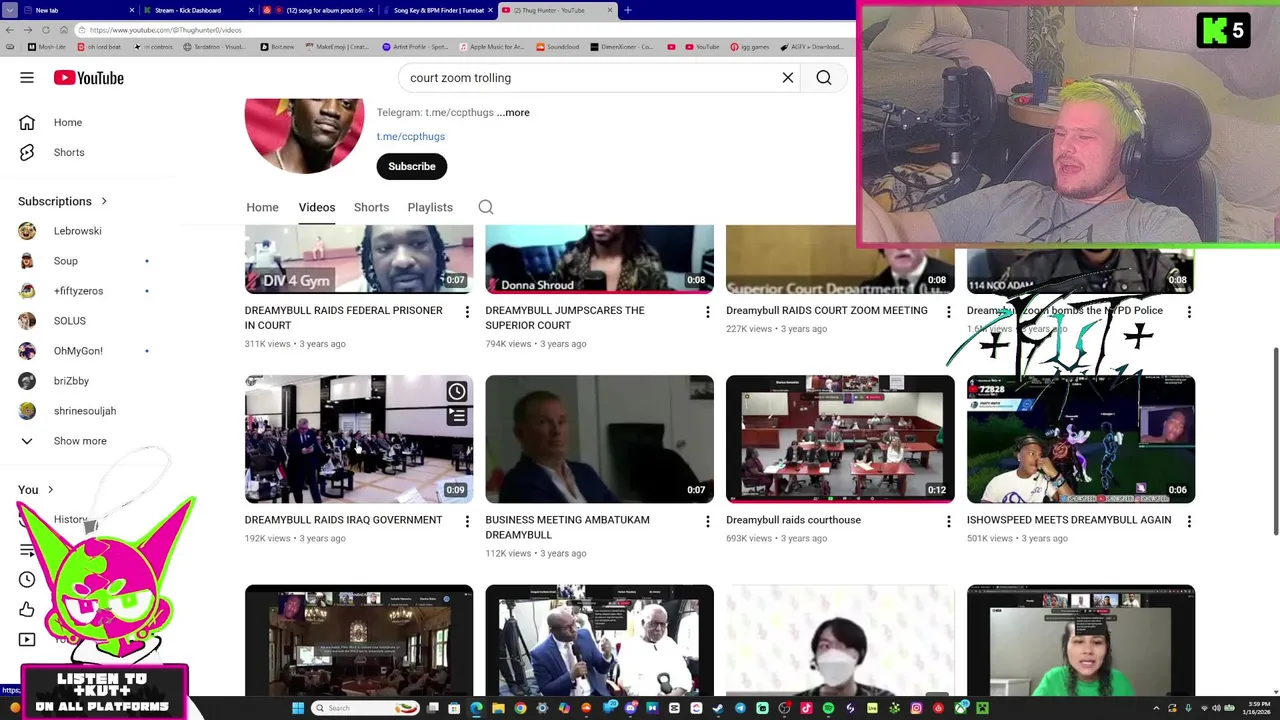Open File Explorer from the taskbar
This screenshot has height=720, width=1280.
(498, 708)
